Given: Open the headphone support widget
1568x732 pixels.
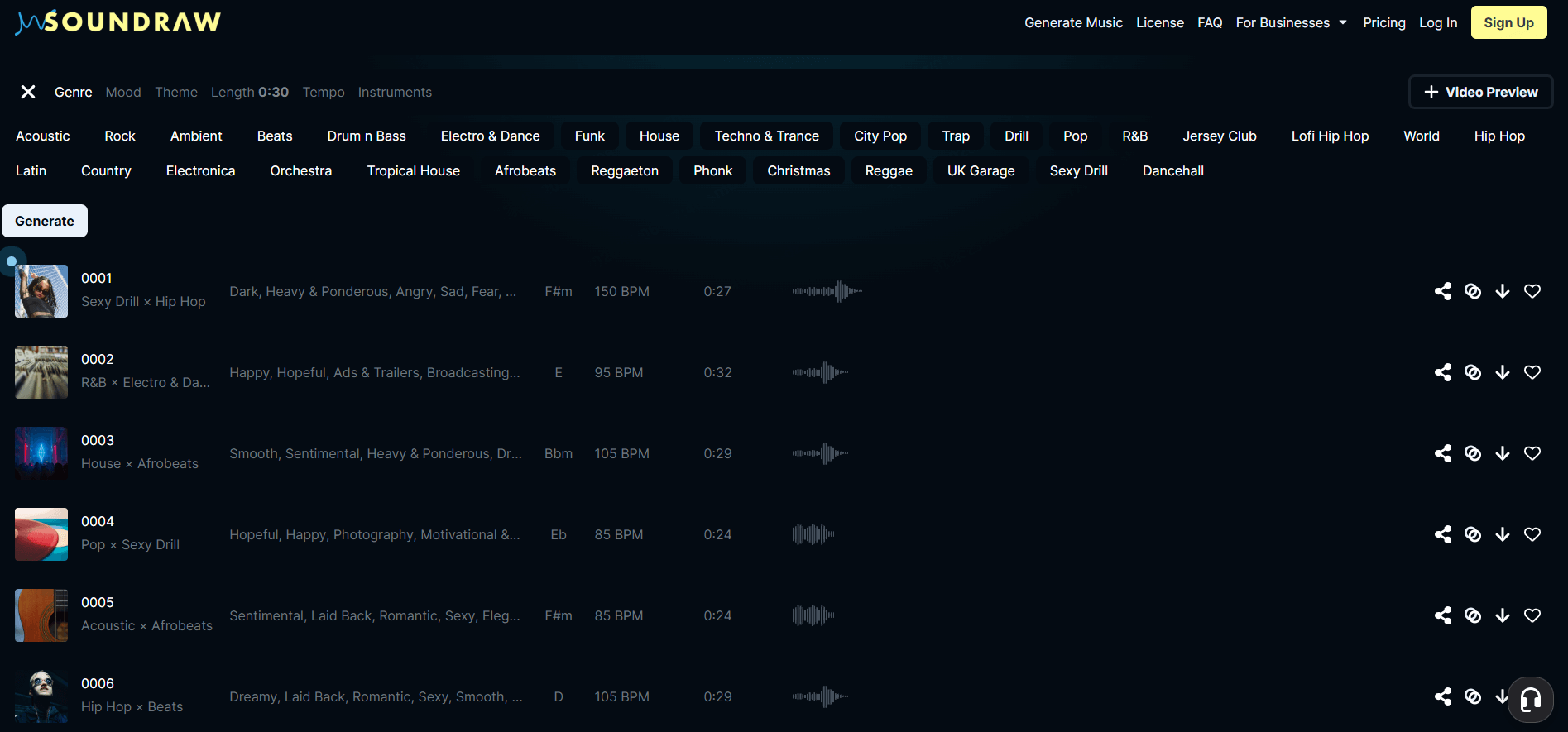Looking at the screenshot, I should (x=1530, y=700).
